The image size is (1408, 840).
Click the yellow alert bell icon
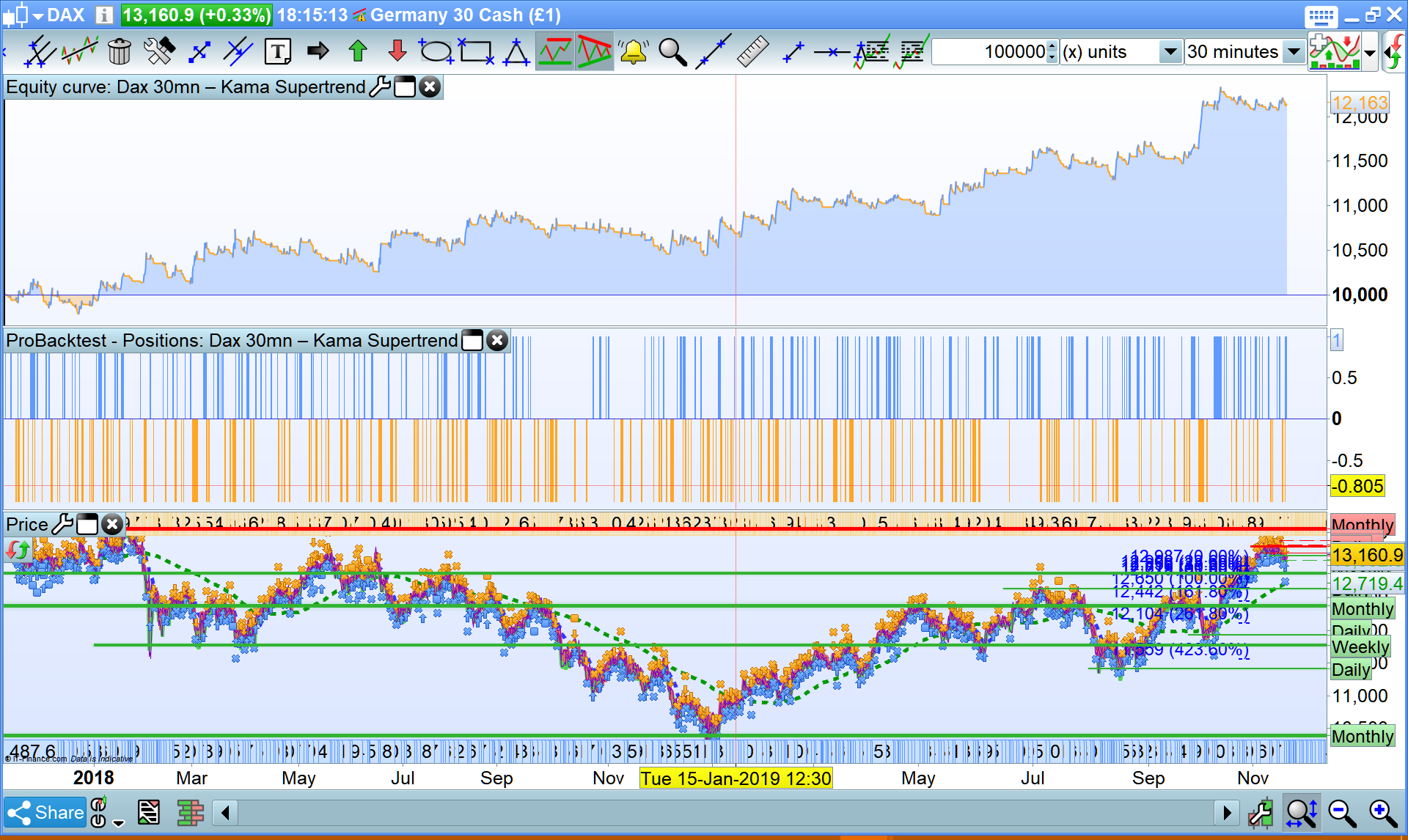pos(633,51)
